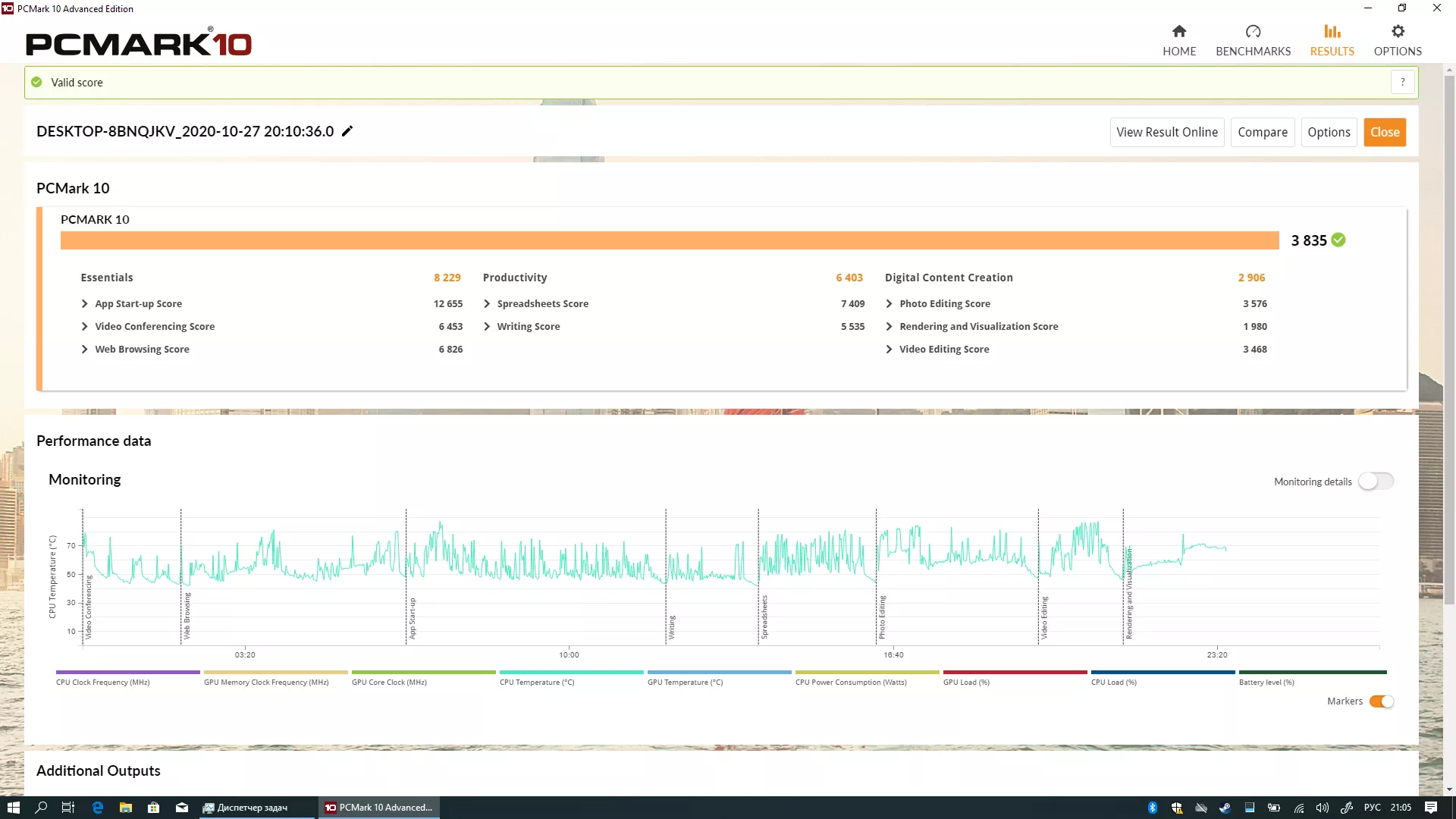The height and width of the screenshot is (819, 1456).
Task: Close the result with the orange Close button
Action: coord(1385,132)
